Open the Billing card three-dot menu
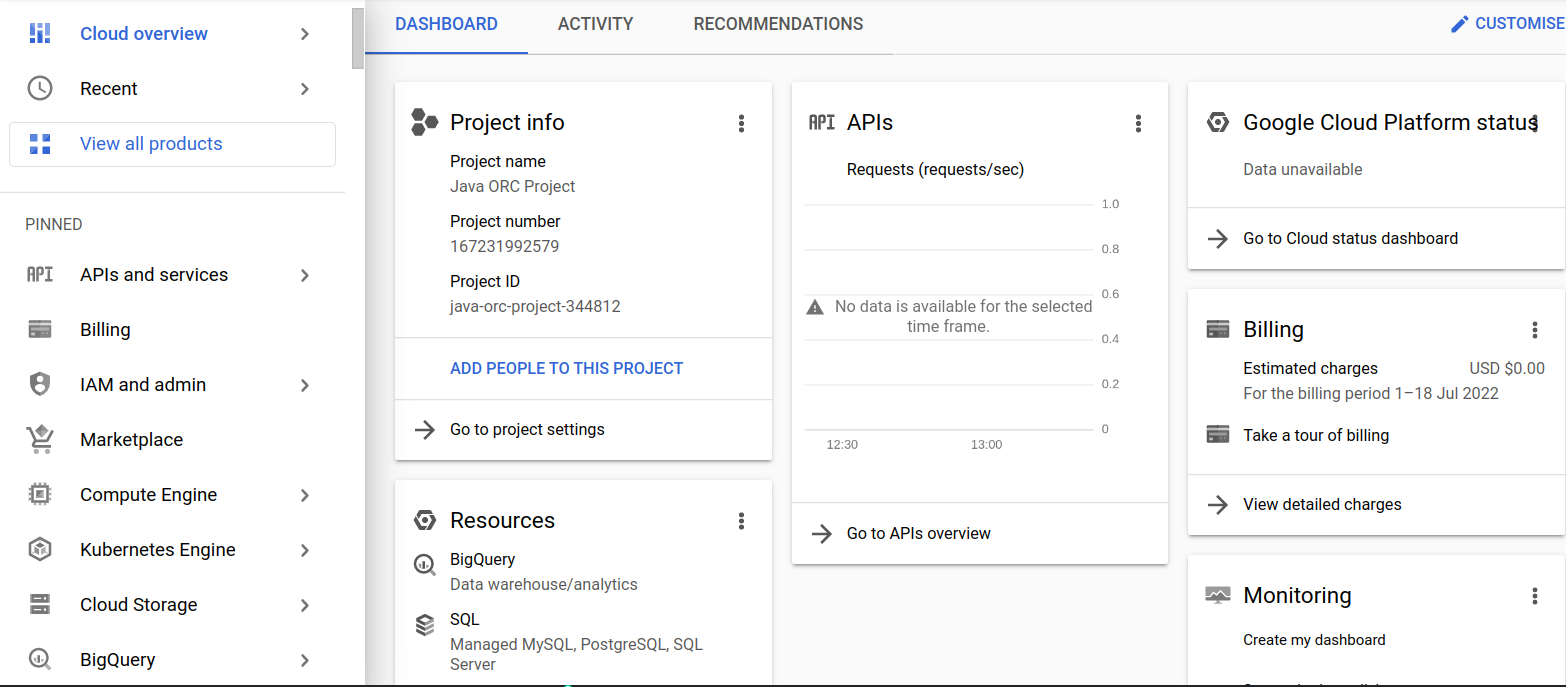1566x687 pixels. point(1535,329)
